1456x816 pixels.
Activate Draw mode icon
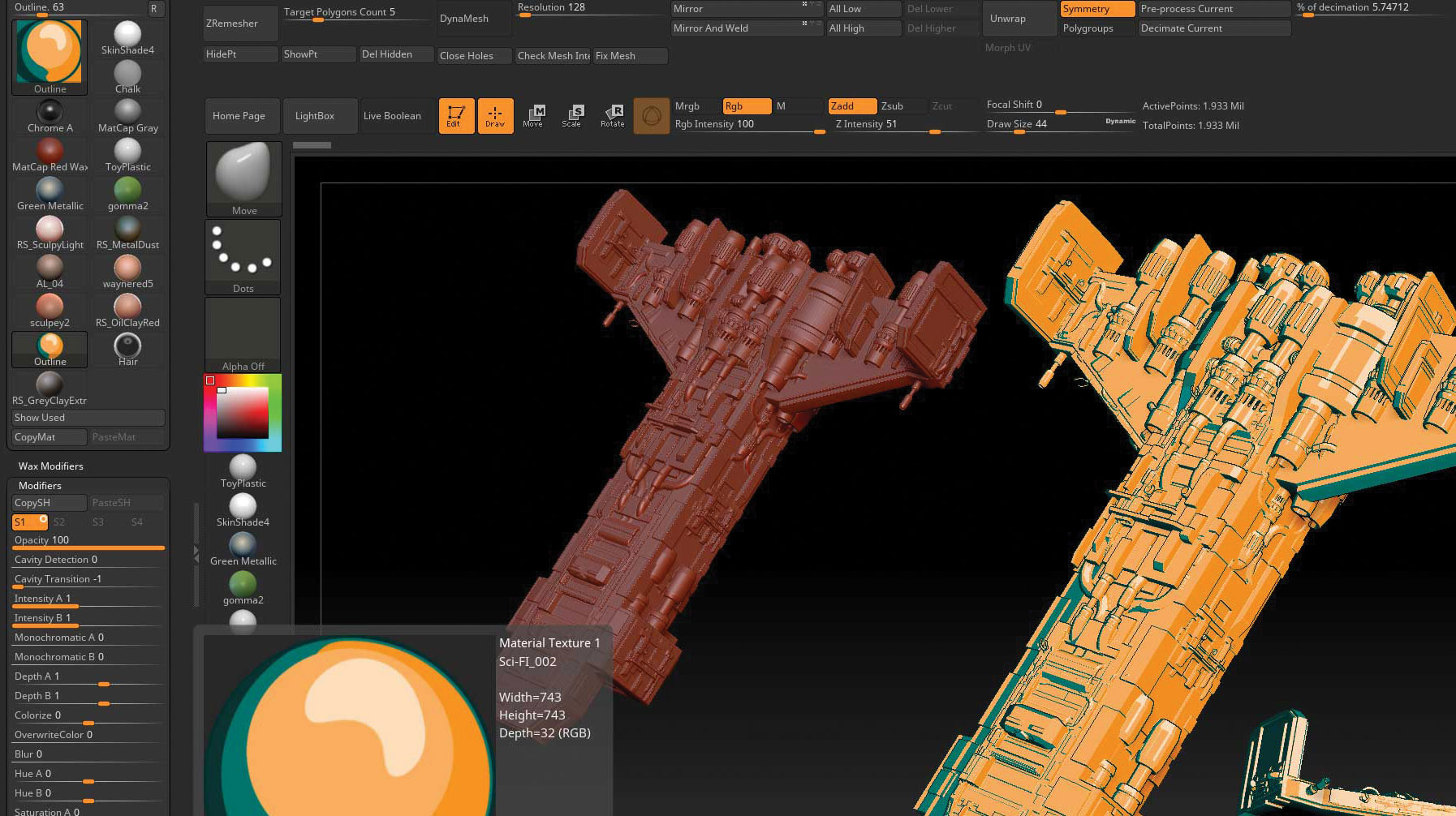pos(495,116)
